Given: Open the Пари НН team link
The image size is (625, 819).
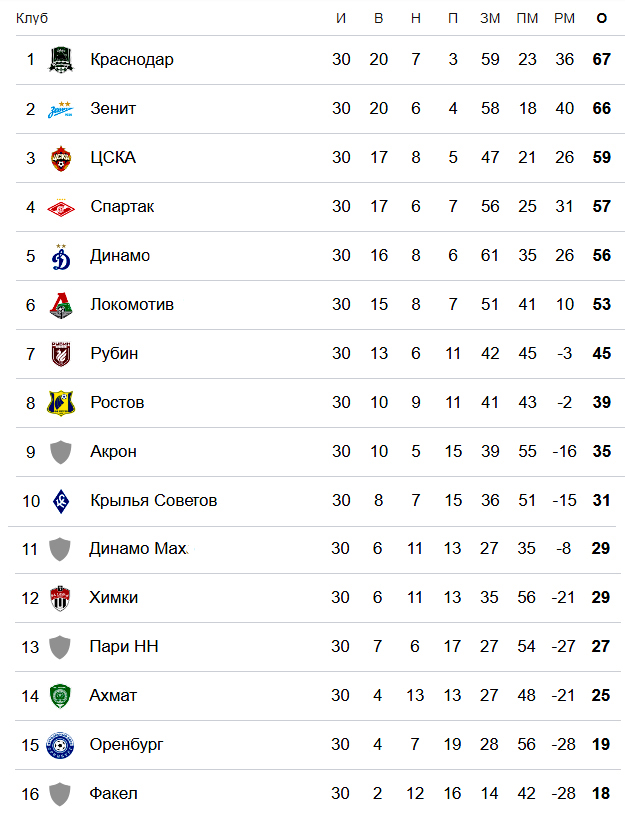Looking at the screenshot, I should click(124, 647).
